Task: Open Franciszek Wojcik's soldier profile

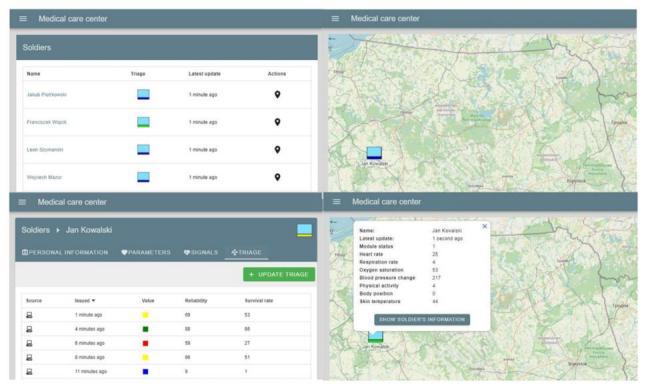Action: tap(47, 122)
